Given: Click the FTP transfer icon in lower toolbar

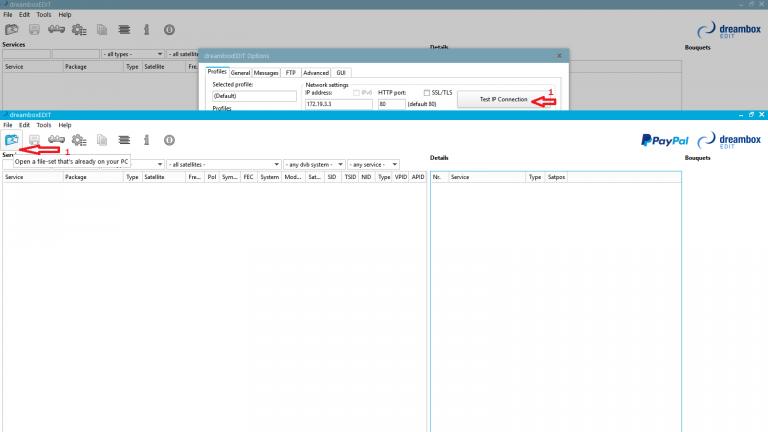Looking at the screenshot, I should (x=56, y=141).
